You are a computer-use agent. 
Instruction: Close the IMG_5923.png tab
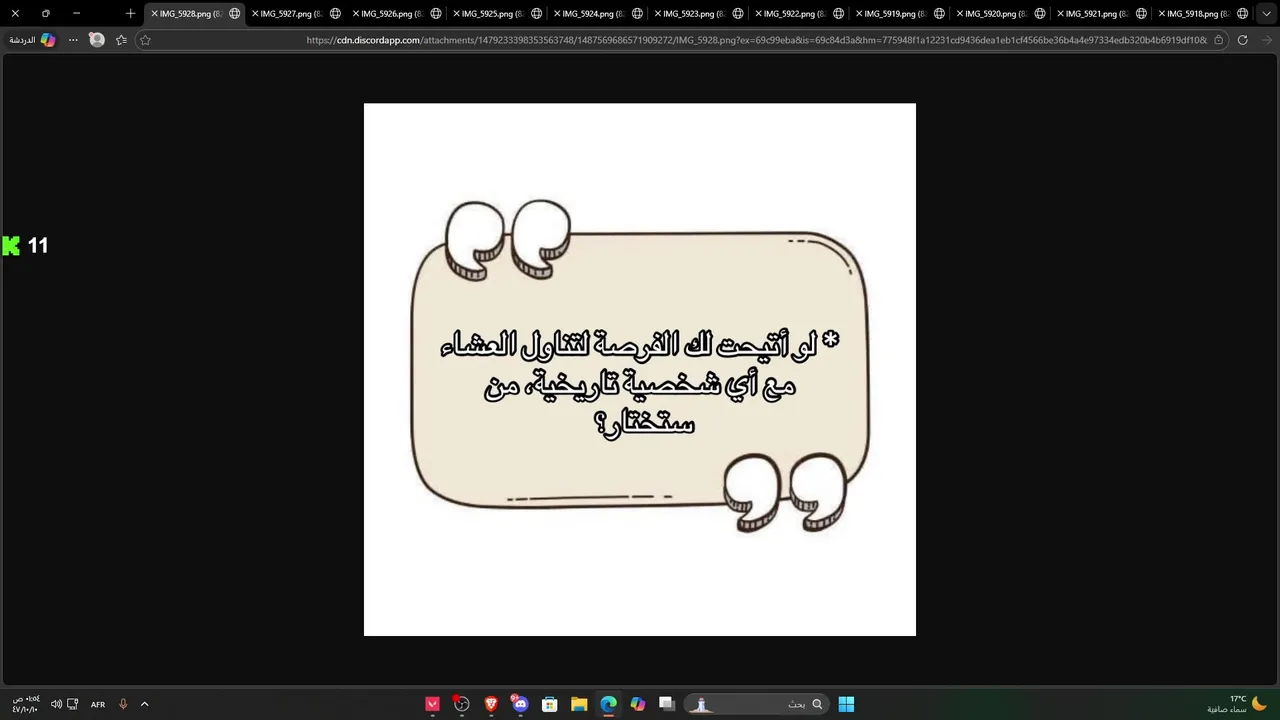coord(658,14)
